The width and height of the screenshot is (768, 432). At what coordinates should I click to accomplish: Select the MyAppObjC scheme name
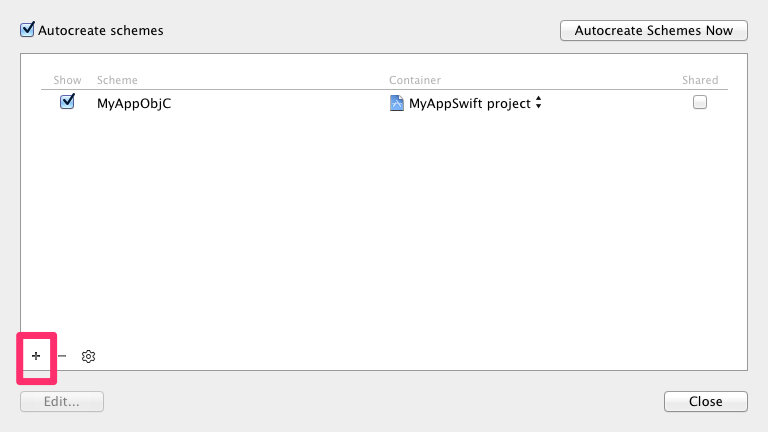(x=134, y=103)
